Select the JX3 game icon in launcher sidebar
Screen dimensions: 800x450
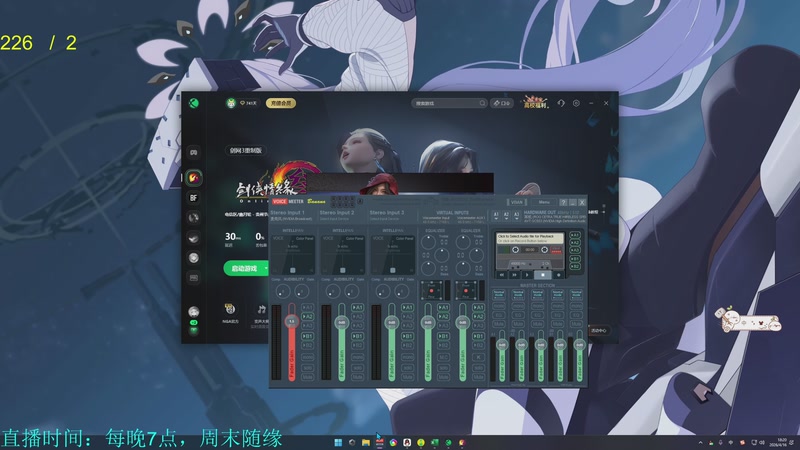pos(193,177)
